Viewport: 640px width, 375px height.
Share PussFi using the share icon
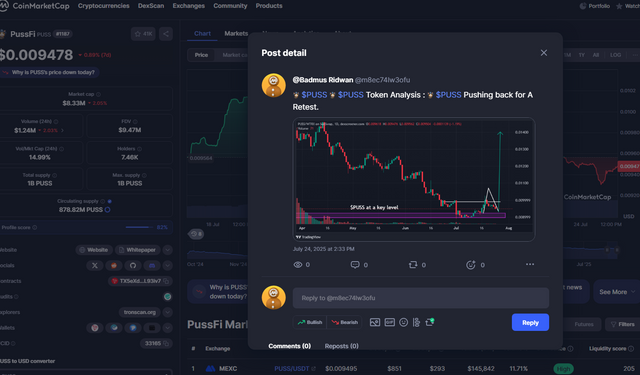[x=166, y=34]
